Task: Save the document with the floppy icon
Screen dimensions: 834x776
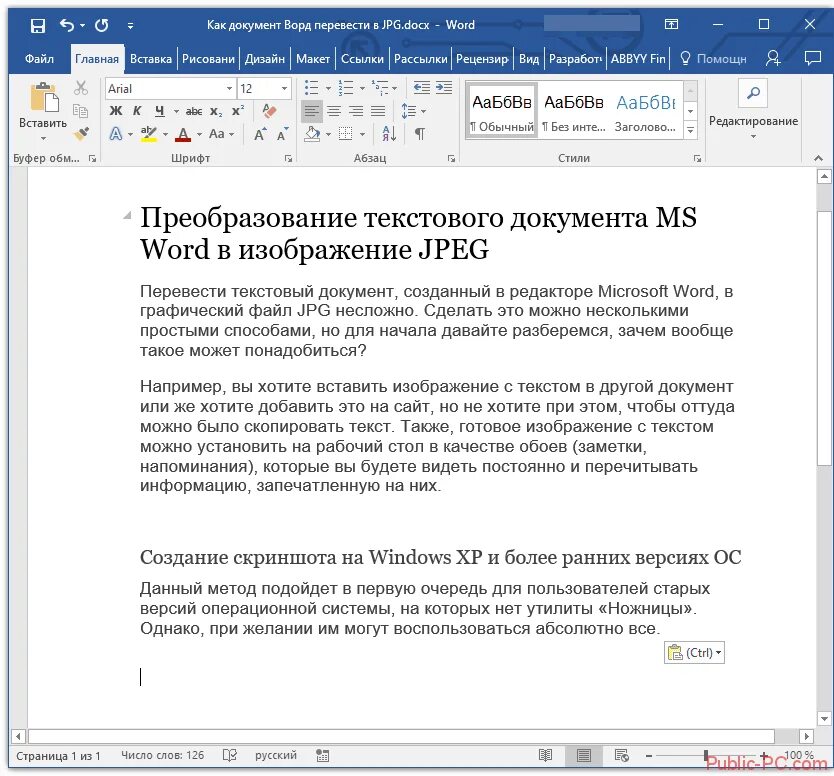Action: pyautogui.click(x=38, y=25)
